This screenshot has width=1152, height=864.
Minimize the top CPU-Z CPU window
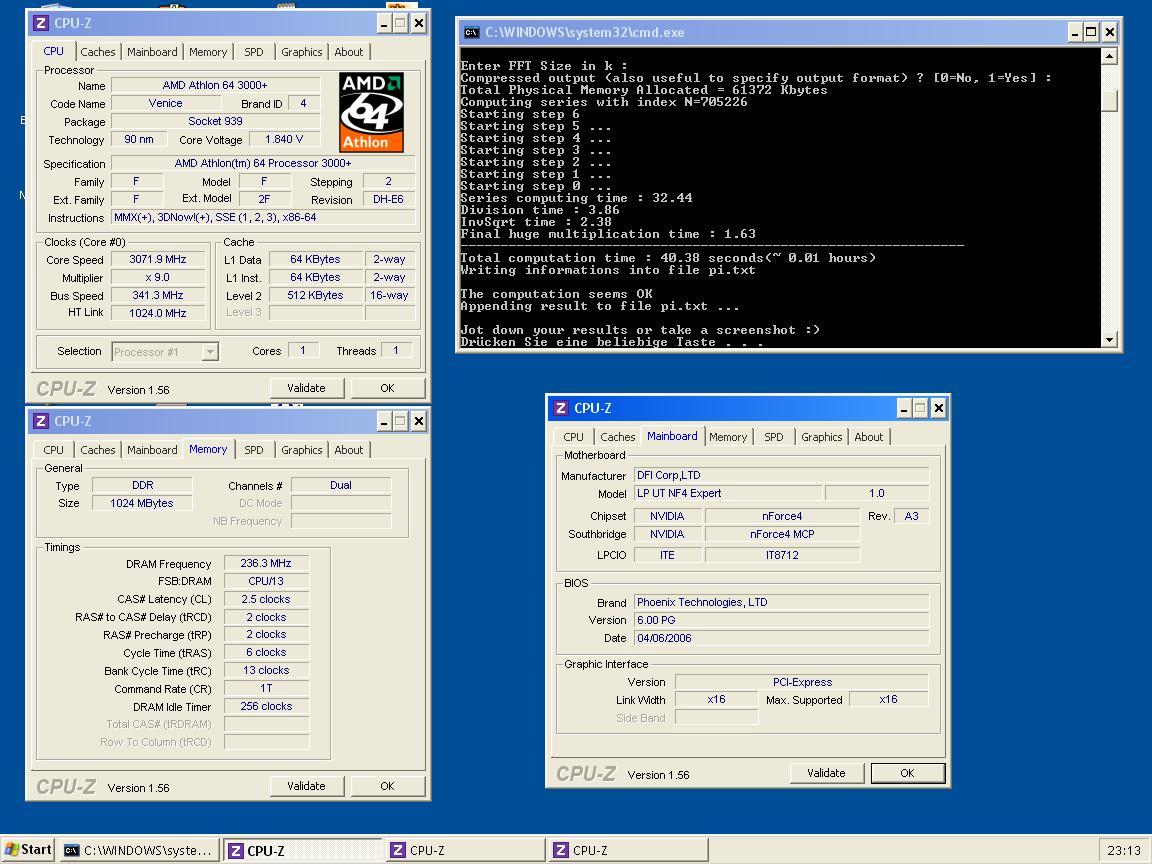pos(384,24)
